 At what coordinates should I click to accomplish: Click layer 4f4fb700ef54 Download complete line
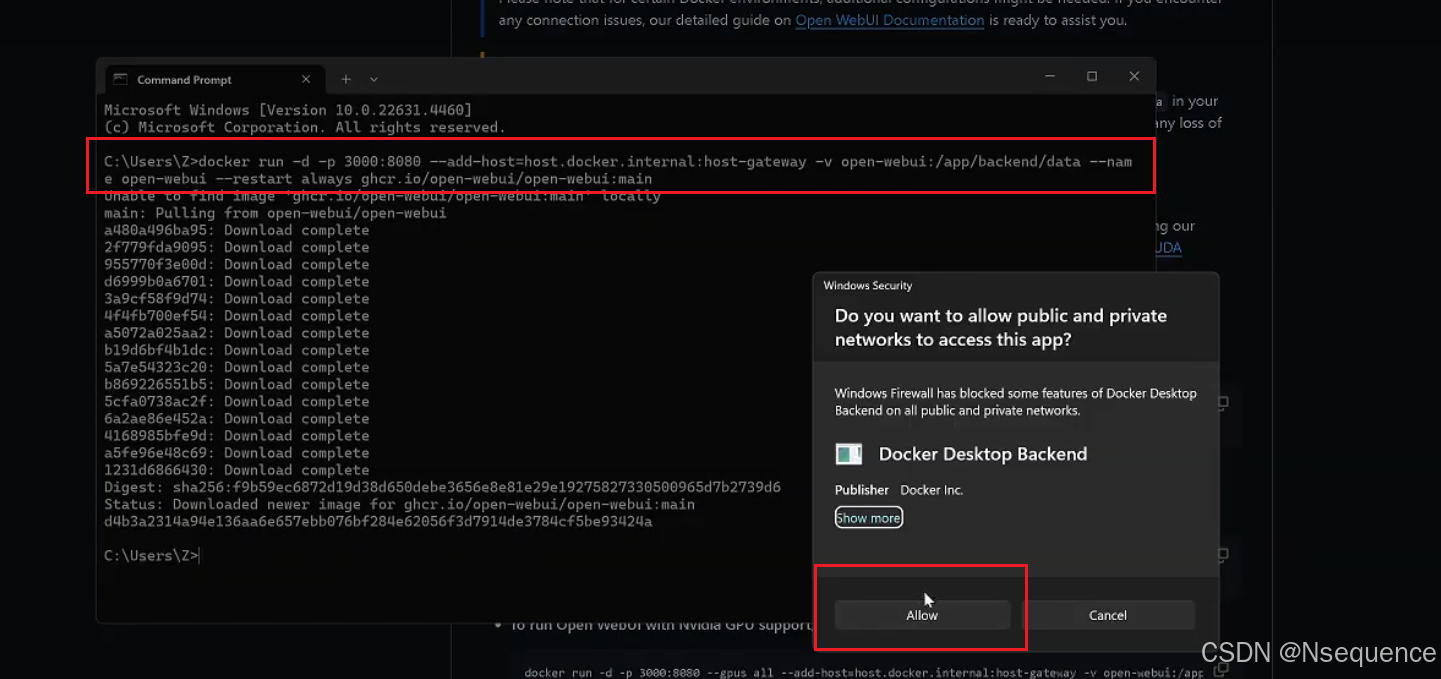pos(237,315)
